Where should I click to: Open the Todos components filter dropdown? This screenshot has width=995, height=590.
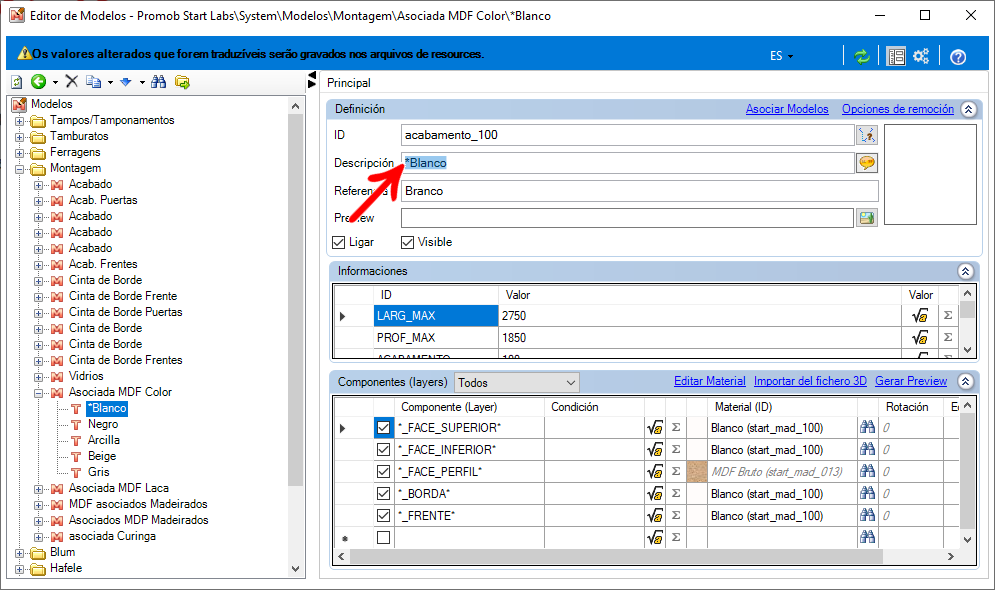point(517,383)
